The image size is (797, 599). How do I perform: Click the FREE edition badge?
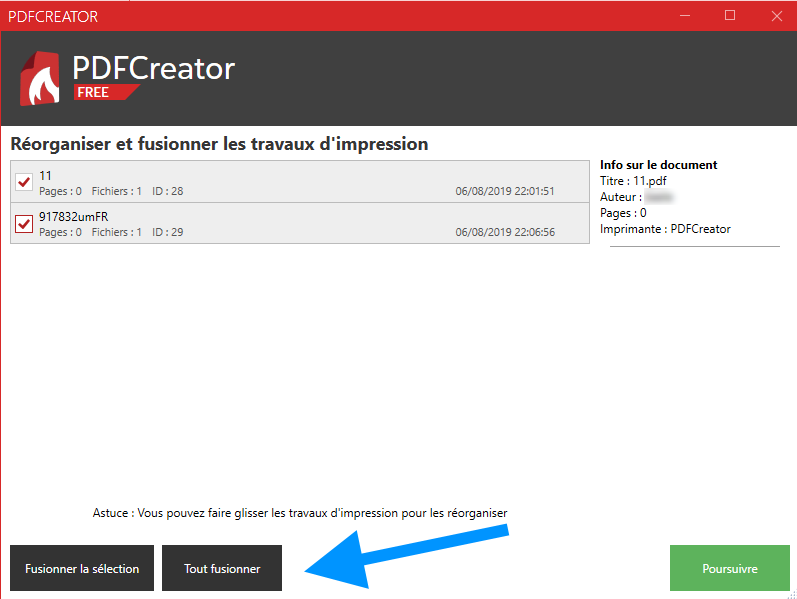(106, 93)
